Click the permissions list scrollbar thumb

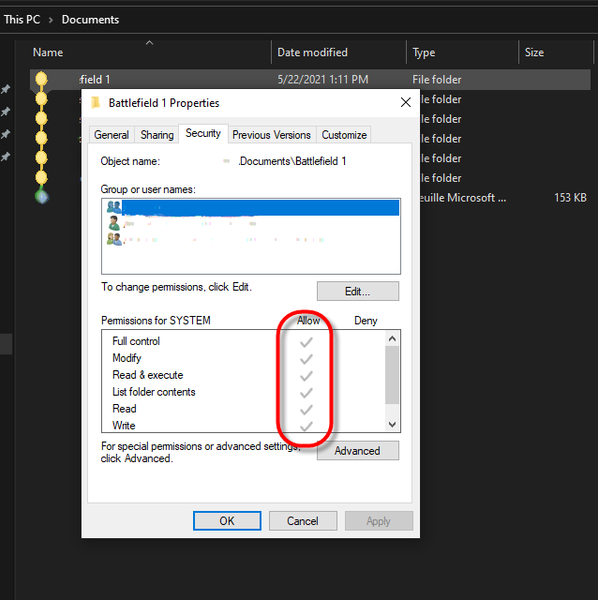[x=392, y=375]
